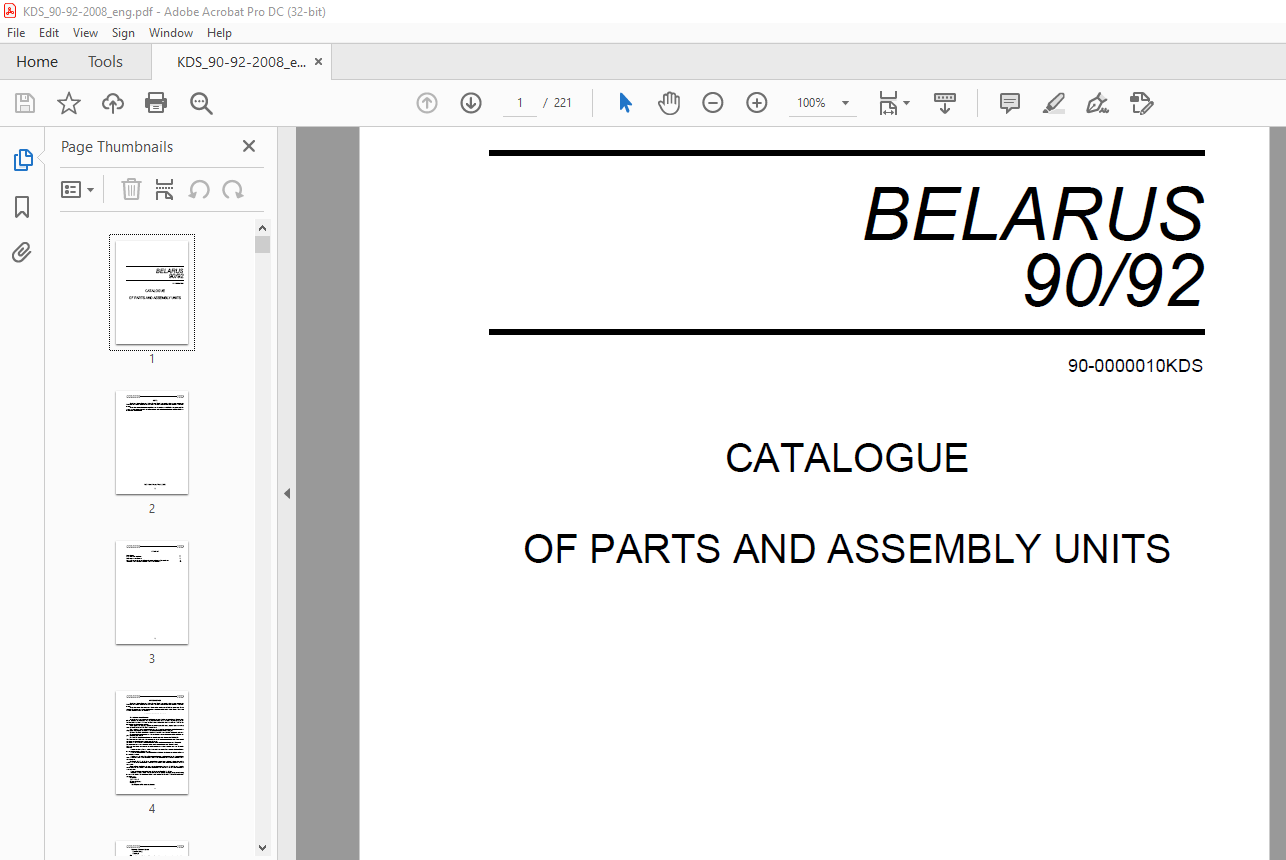The image size is (1286, 860).
Task: Add a comment with the sticky note icon
Action: tap(1010, 103)
